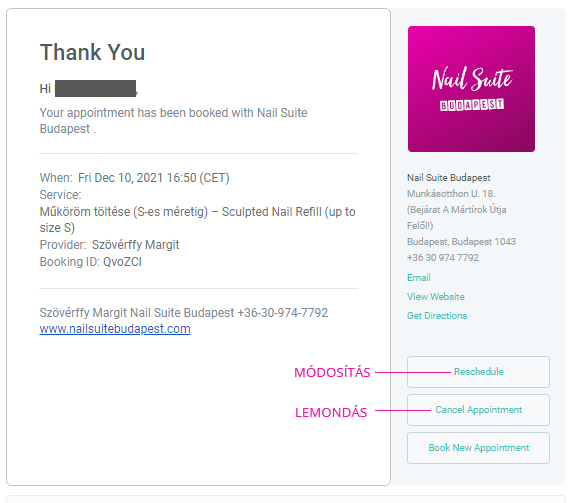Visit www.nailsuitebudapest.com link
The image size is (580, 503).
(115, 329)
